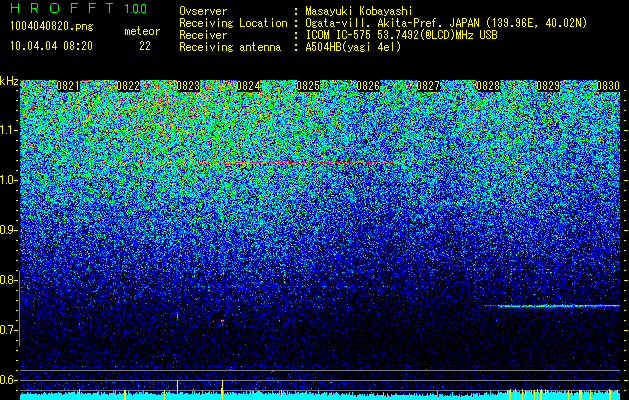This screenshot has width=629, height=400.
Task: Click the 'Ovserver' field label
Action: tap(203, 11)
